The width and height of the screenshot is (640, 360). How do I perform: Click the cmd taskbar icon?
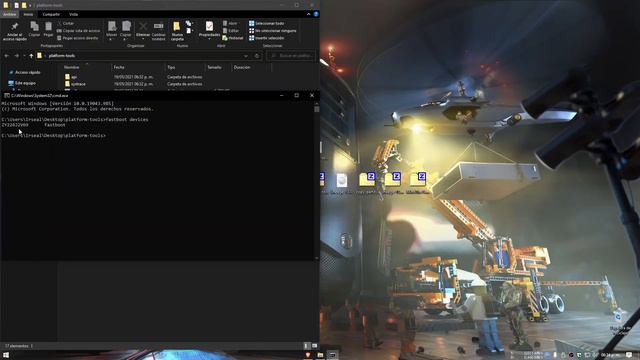click(333, 355)
